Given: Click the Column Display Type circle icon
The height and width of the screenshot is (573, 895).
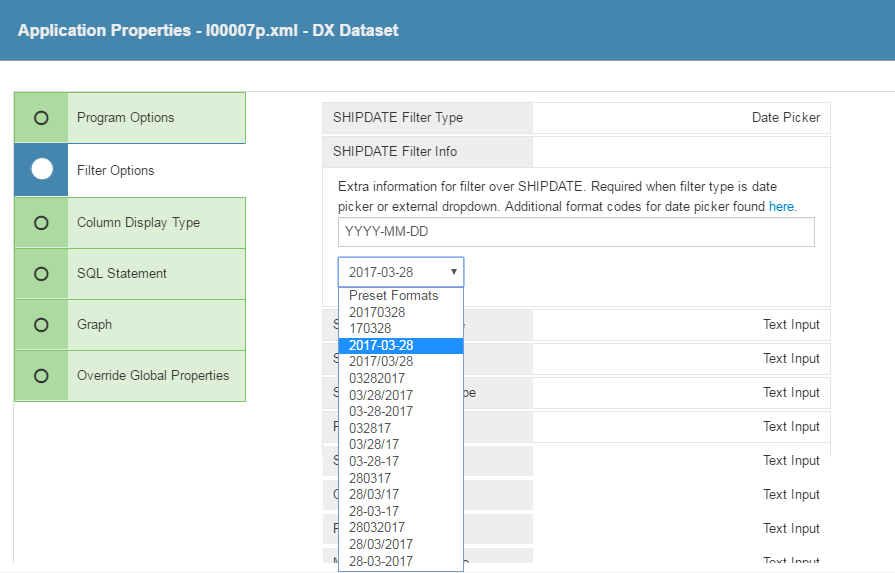Looking at the screenshot, I should (x=41, y=223).
